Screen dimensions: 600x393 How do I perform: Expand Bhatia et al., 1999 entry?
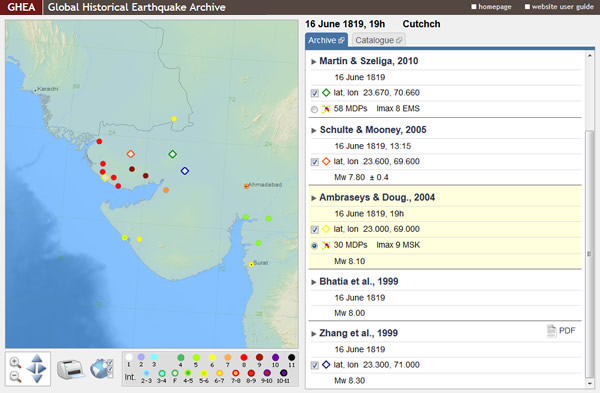coord(314,282)
